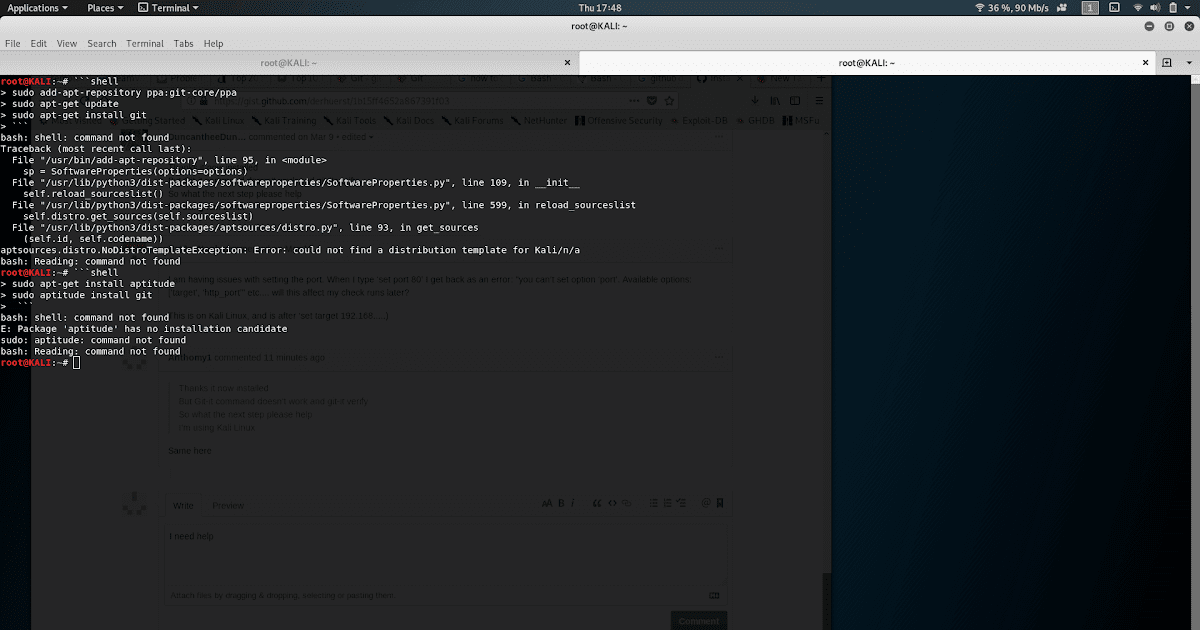Expand the terminal tab list dropdown arrow

pyautogui.click(x=1189, y=62)
